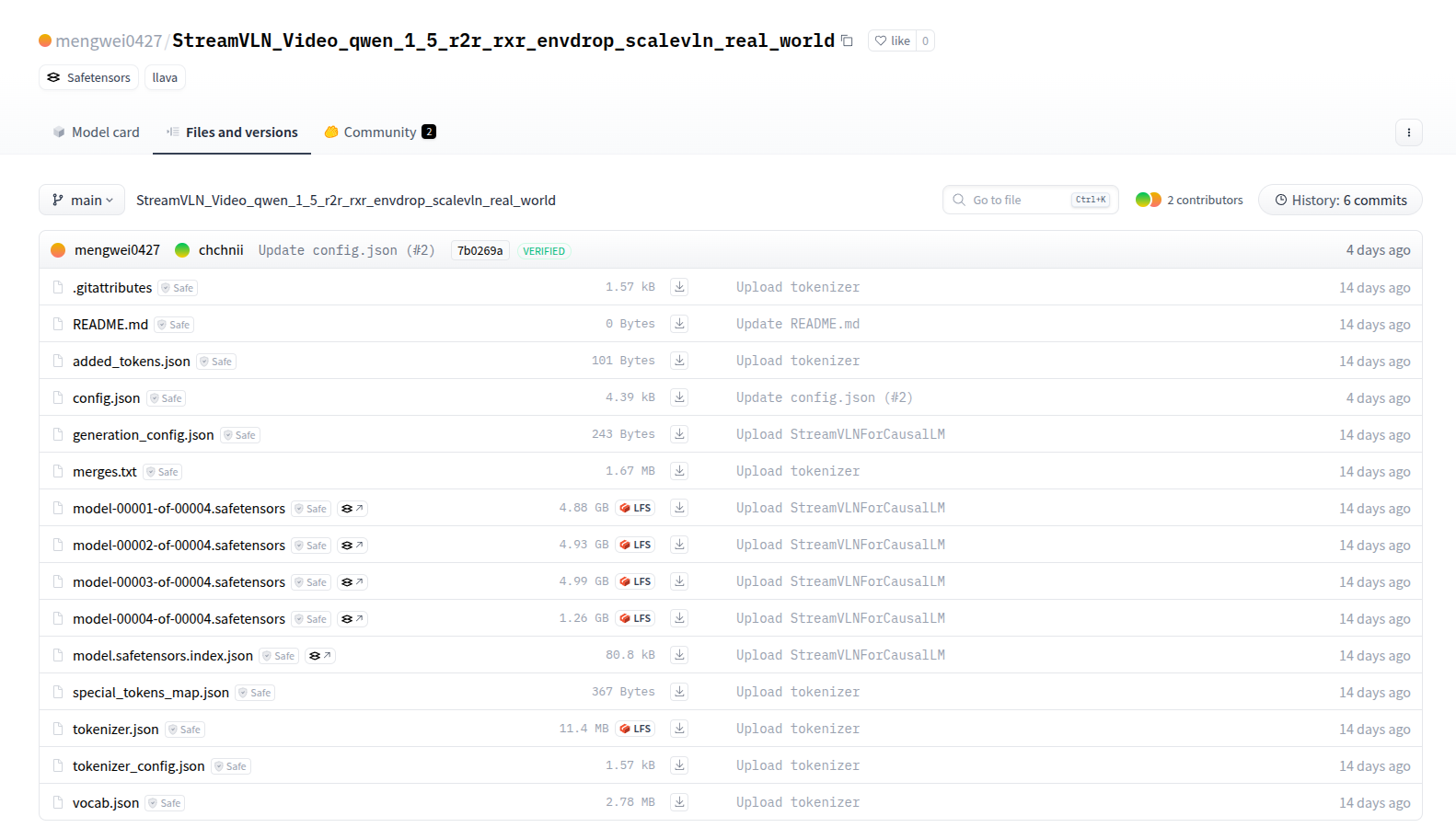Click the VERIFIED badge
The width and height of the screenshot is (1456, 839).
pos(544,251)
